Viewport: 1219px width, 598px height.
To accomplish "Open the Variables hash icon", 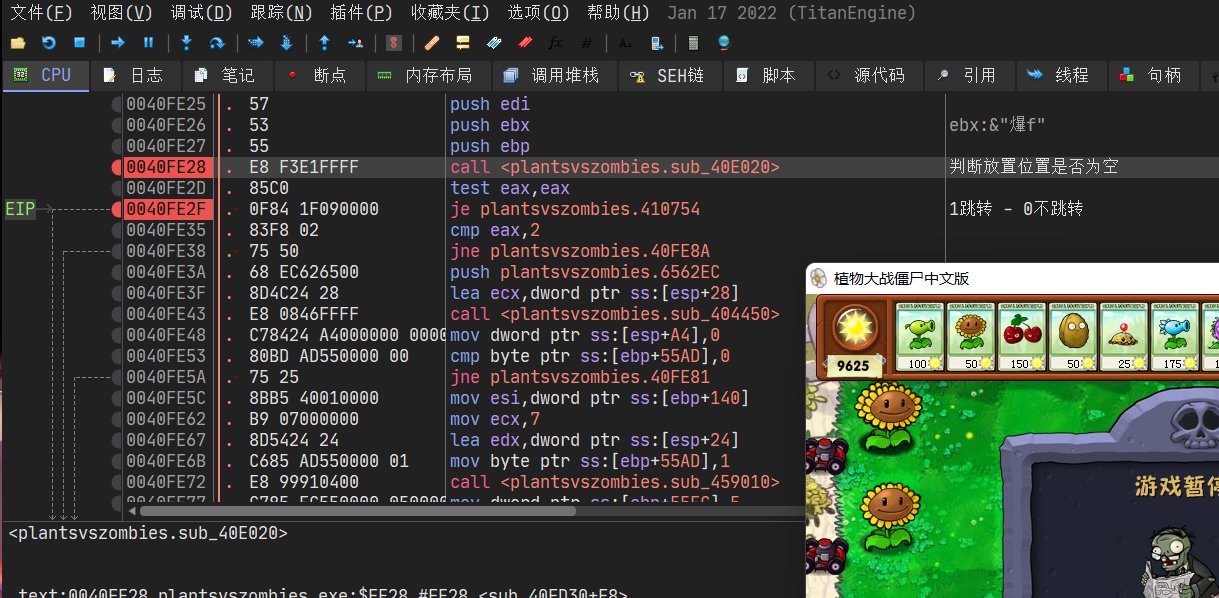I will click(587, 43).
